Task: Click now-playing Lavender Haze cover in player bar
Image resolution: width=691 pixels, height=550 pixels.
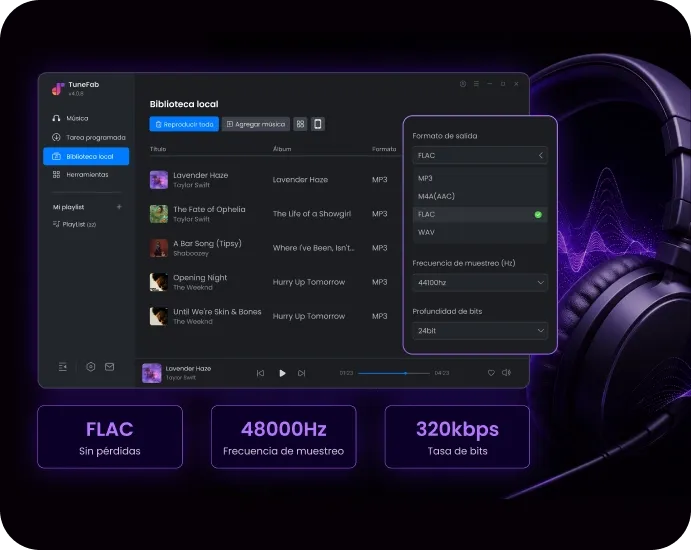Action: point(152,373)
